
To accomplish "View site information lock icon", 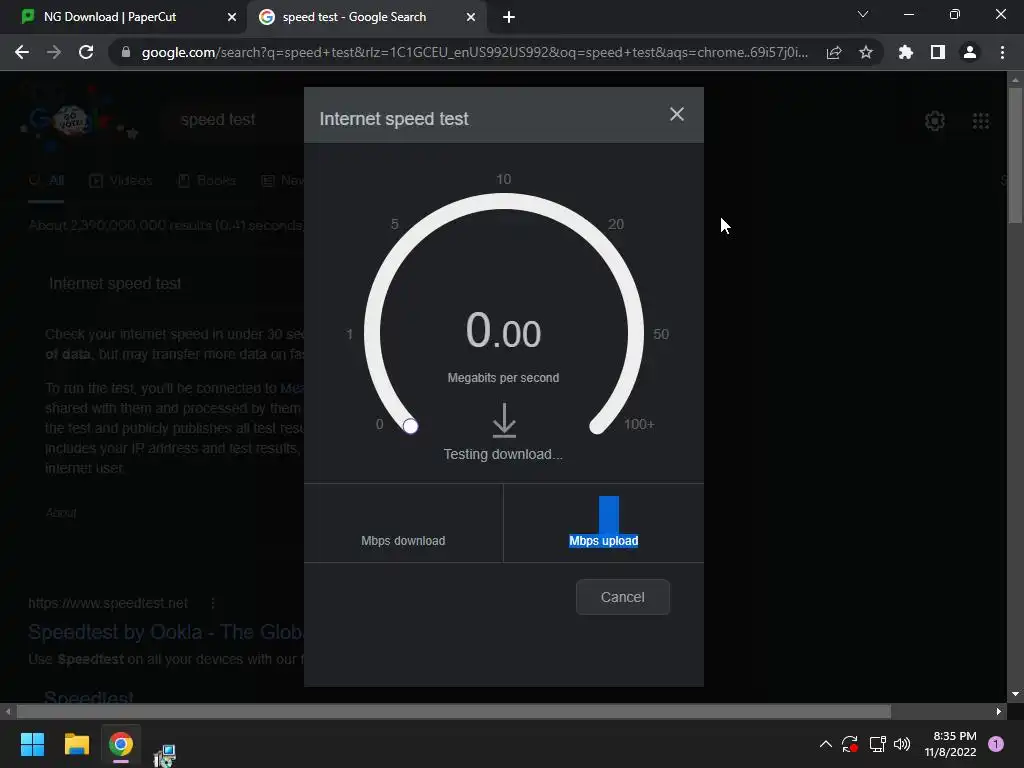I will pyautogui.click(x=126, y=52).
